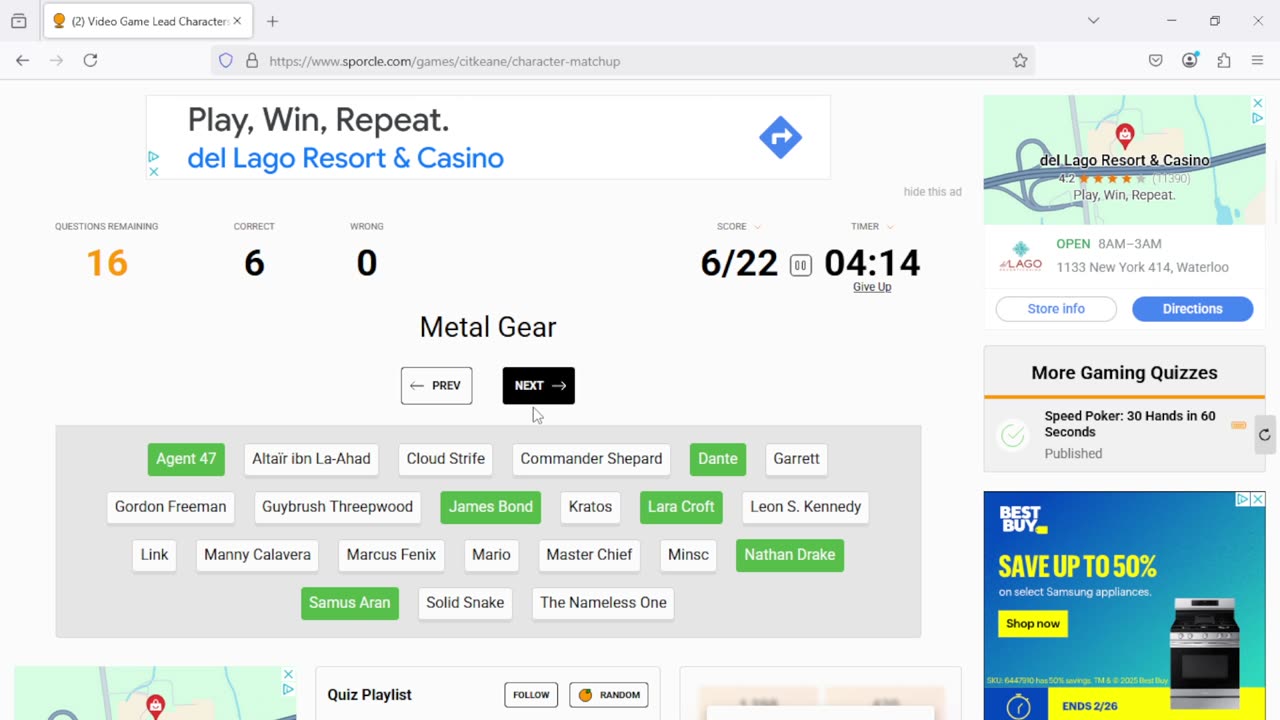Open the Firefox hamburger menu

(x=1258, y=61)
